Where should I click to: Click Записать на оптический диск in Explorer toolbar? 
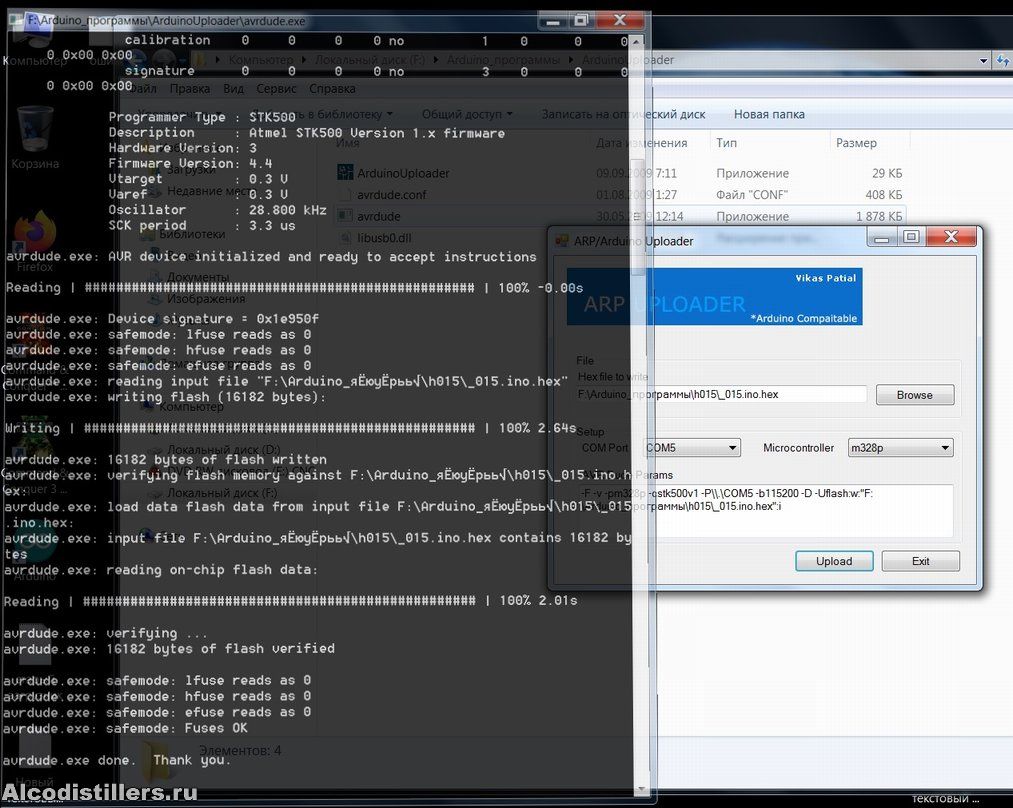(x=623, y=114)
